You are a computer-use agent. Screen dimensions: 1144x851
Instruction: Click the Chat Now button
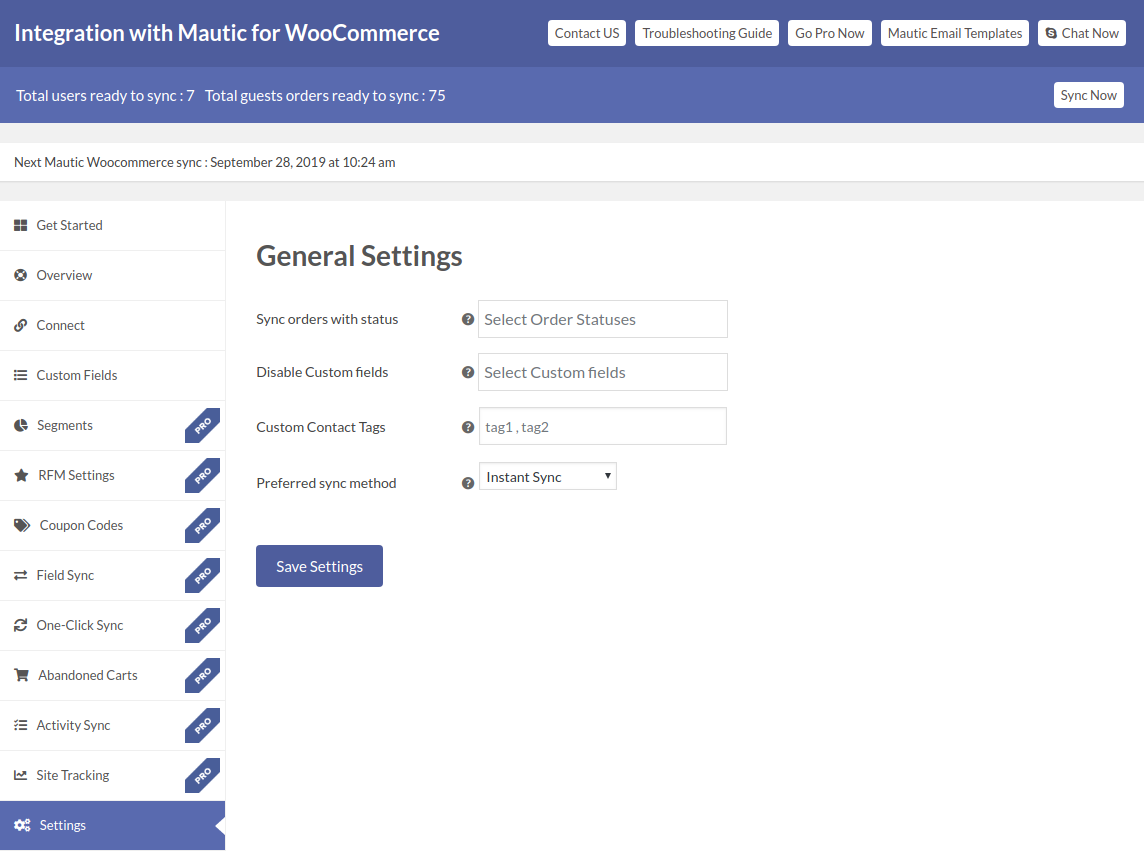pyautogui.click(x=1082, y=33)
